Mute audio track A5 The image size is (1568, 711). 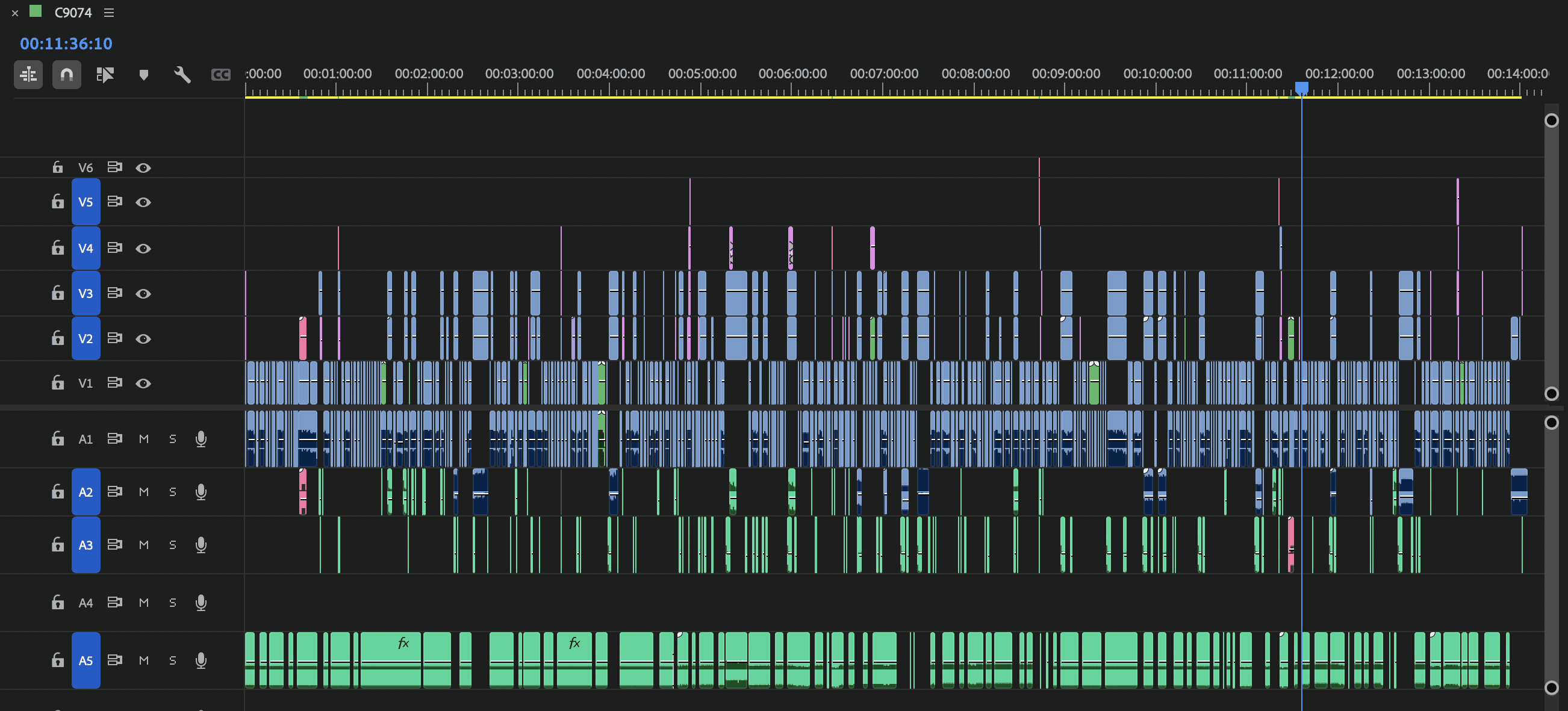pyautogui.click(x=144, y=660)
